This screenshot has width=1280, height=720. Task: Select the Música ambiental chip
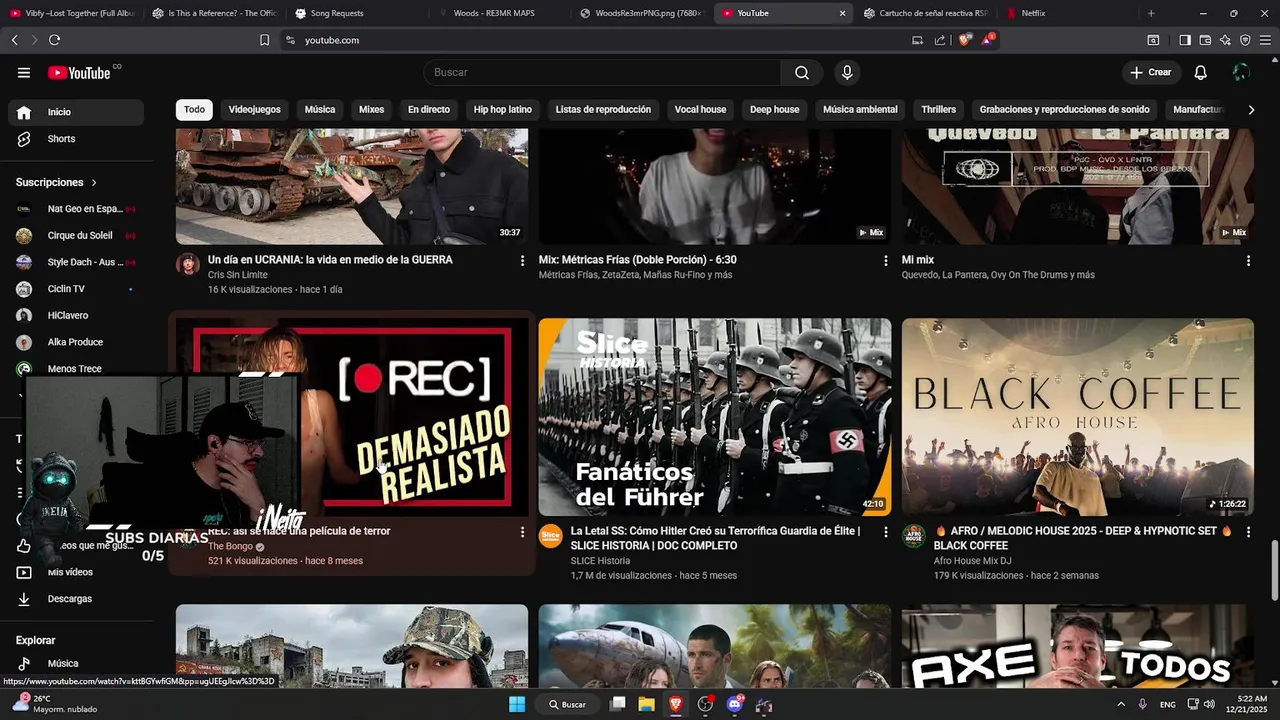[860, 109]
